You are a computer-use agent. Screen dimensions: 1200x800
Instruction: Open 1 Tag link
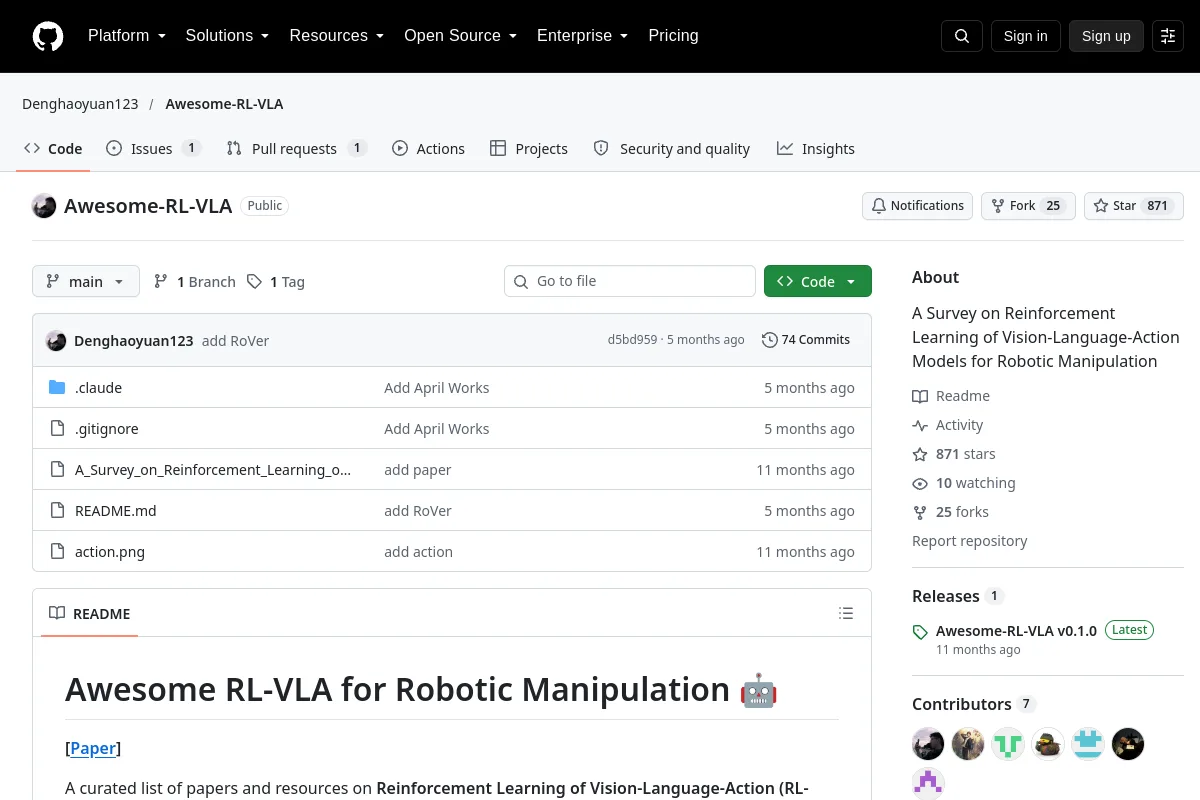click(x=275, y=282)
